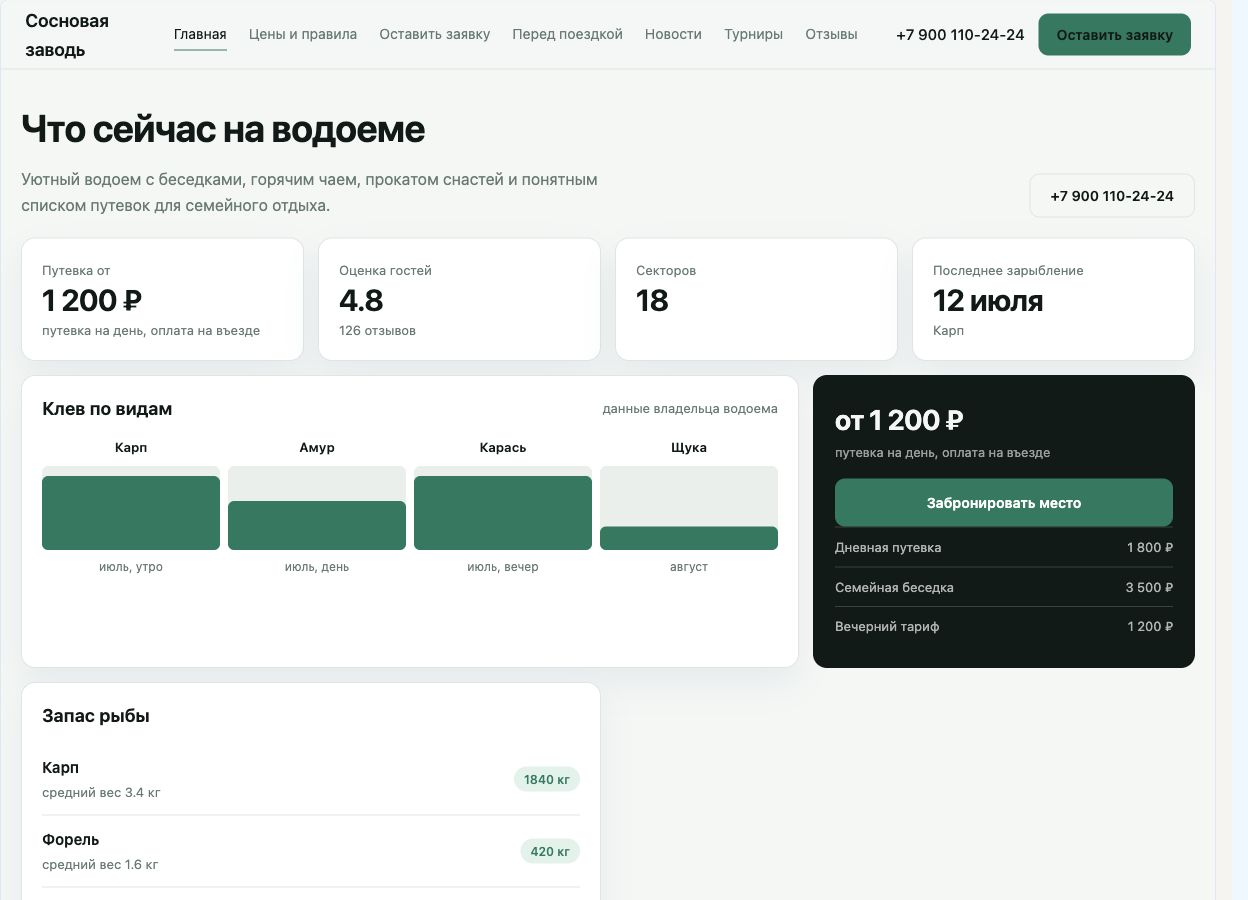Open the Турниры page
Screen dimensions: 1248x900
(x=753, y=34)
